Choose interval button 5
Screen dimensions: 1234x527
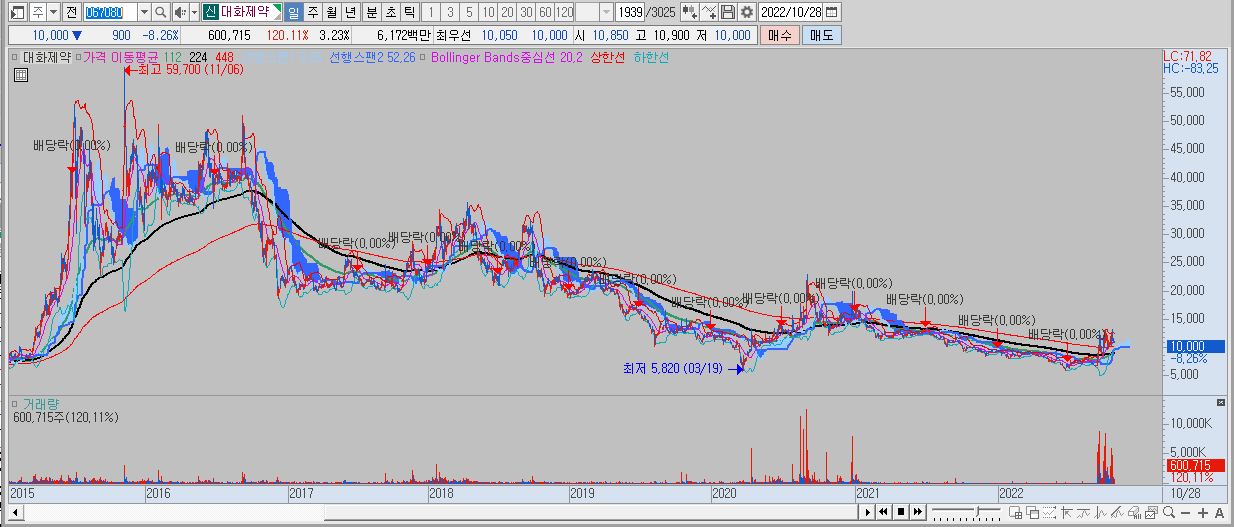point(468,12)
